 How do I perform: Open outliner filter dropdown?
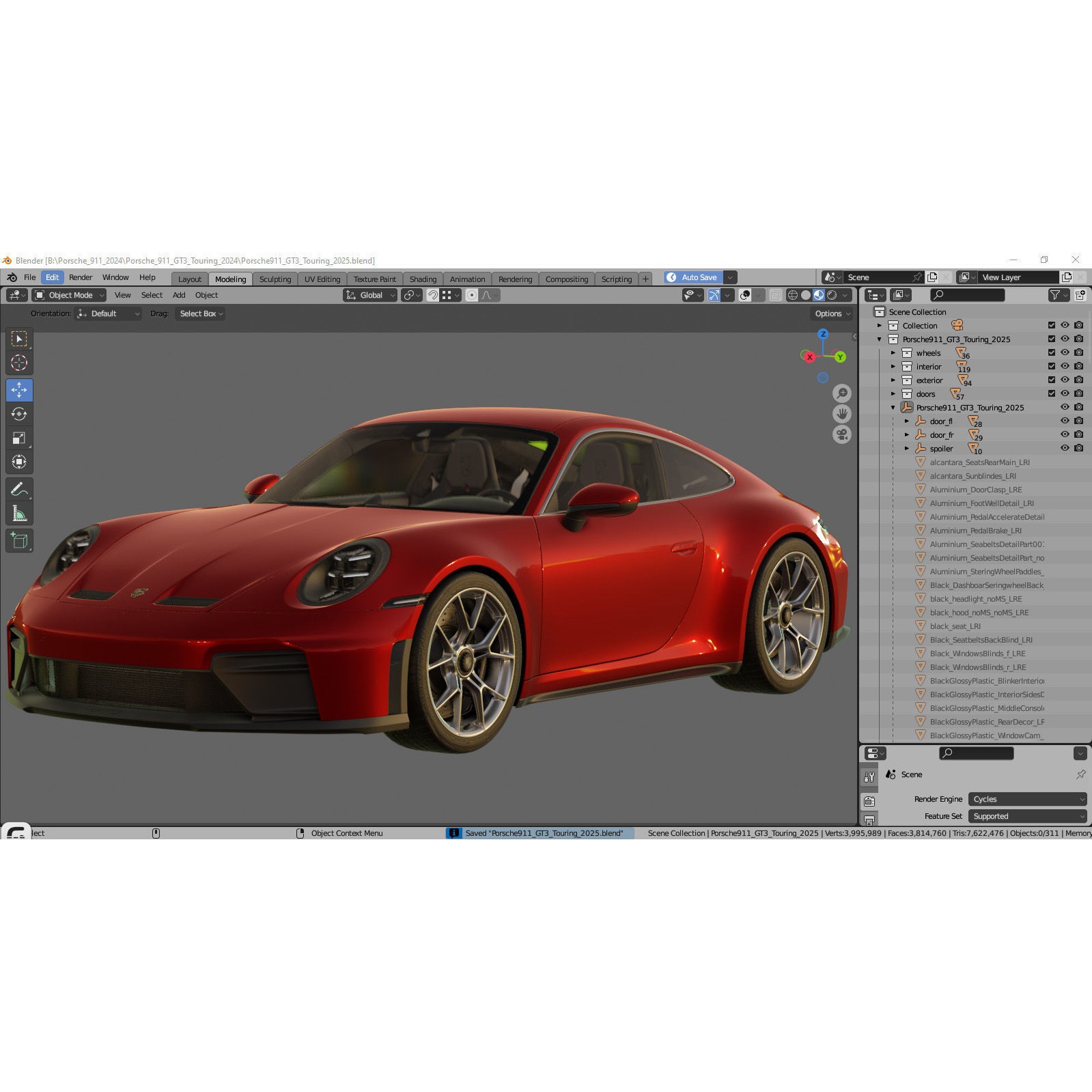1058,295
